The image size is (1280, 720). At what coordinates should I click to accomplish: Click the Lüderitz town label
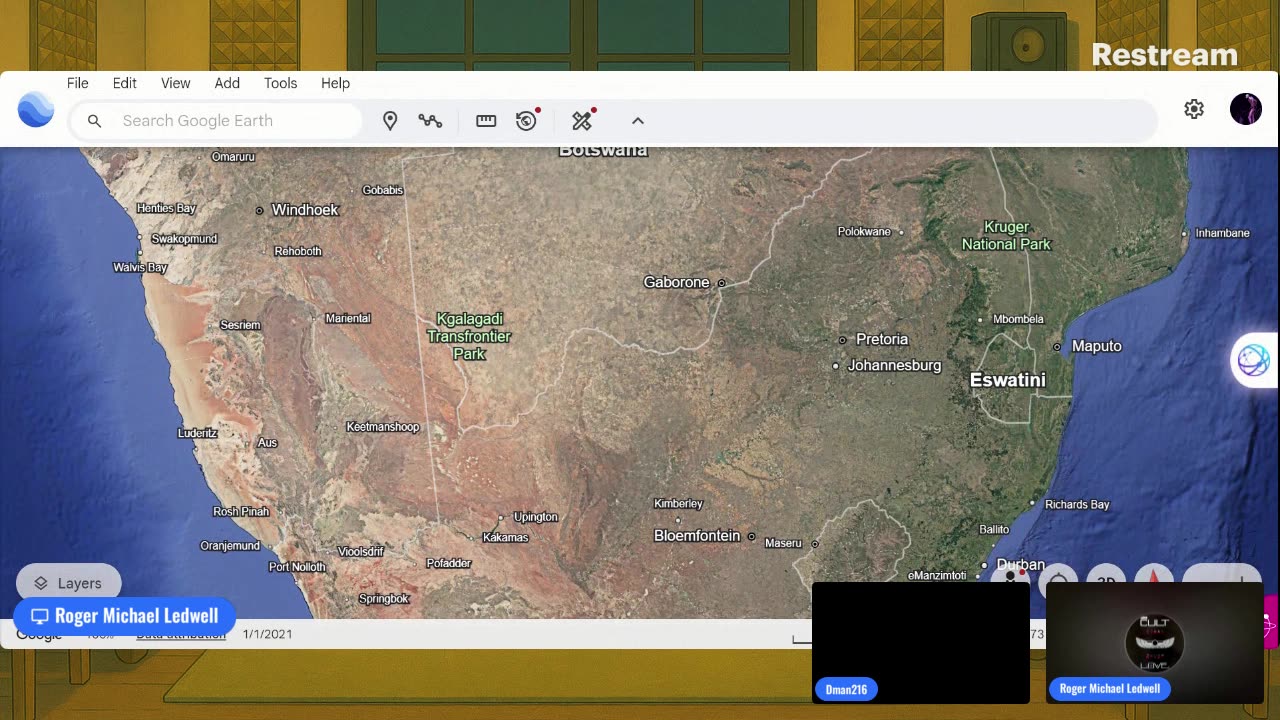(197, 433)
